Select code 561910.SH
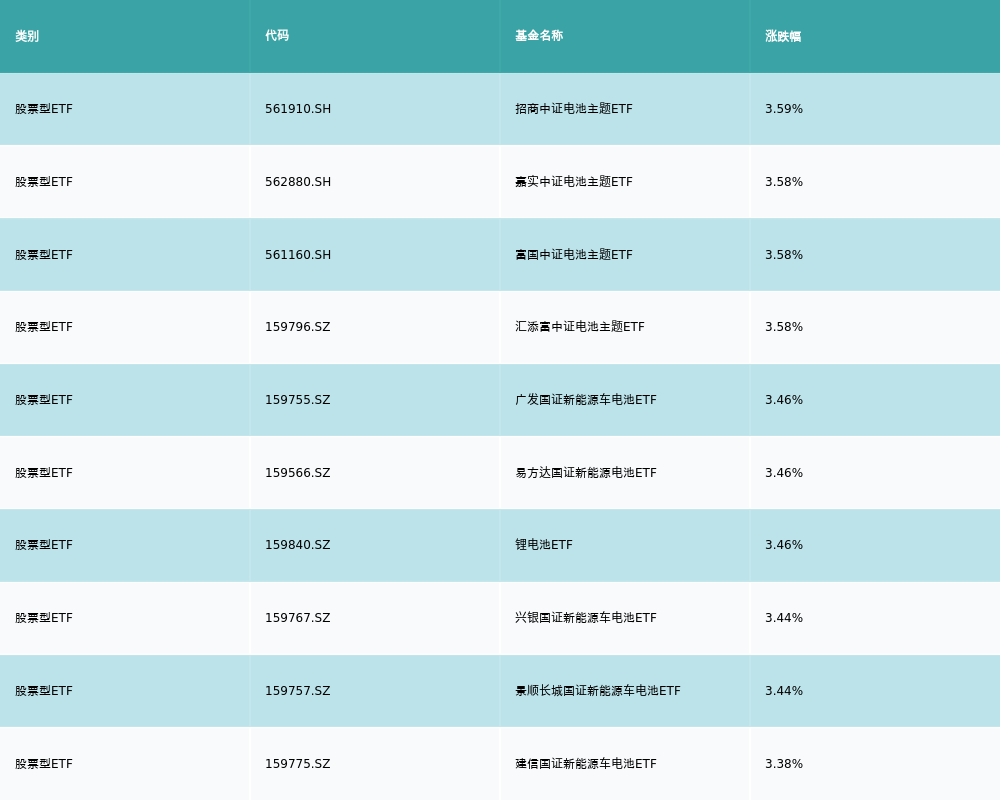Image resolution: width=1000 pixels, height=800 pixels. [x=298, y=108]
